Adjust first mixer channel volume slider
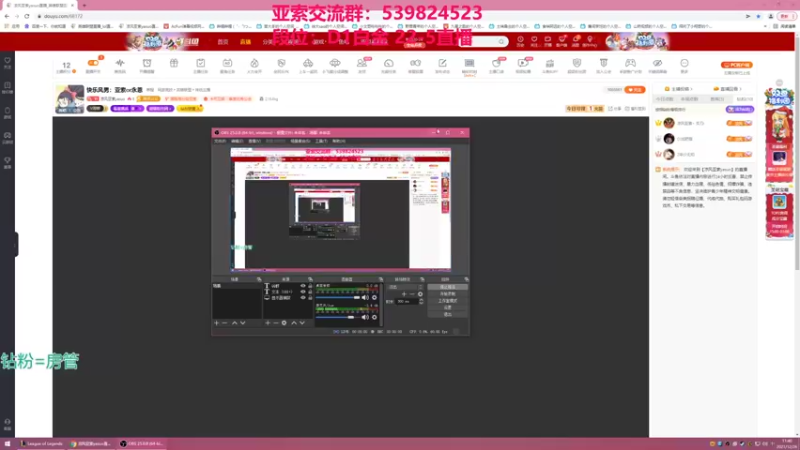 pos(338,297)
